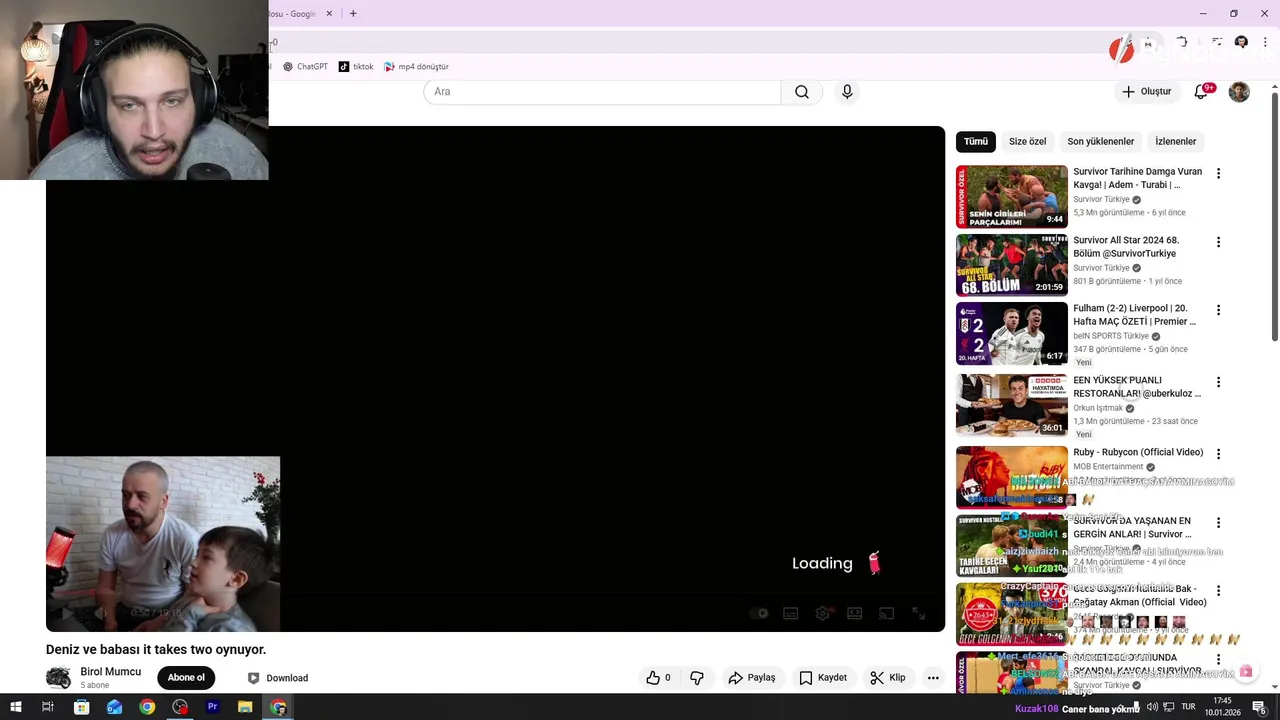Select the Tümü filter chip
Image resolution: width=1280 pixels, height=720 pixels.
coord(975,142)
